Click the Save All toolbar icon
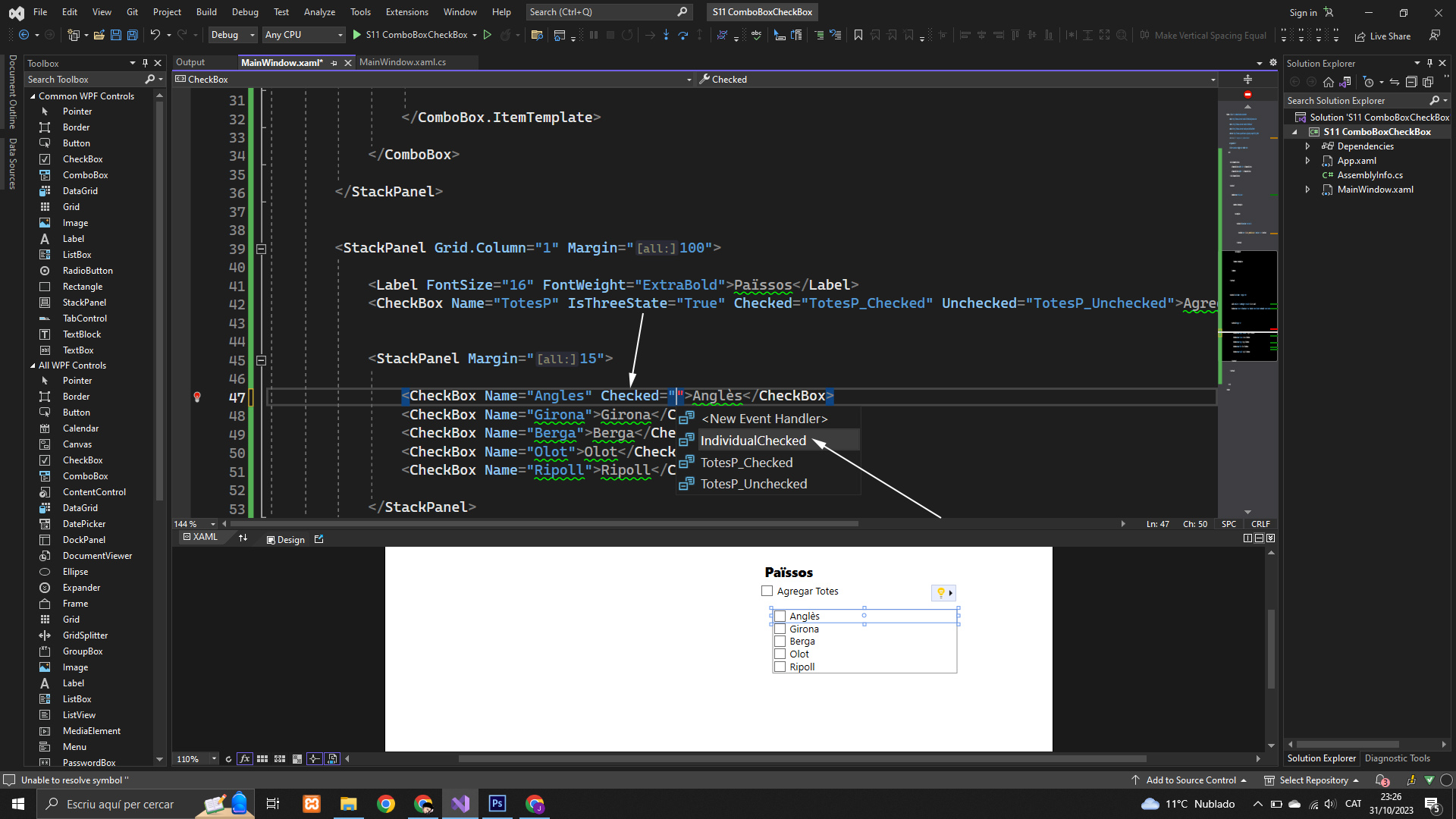1456x819 pixels. coord(133,35)
